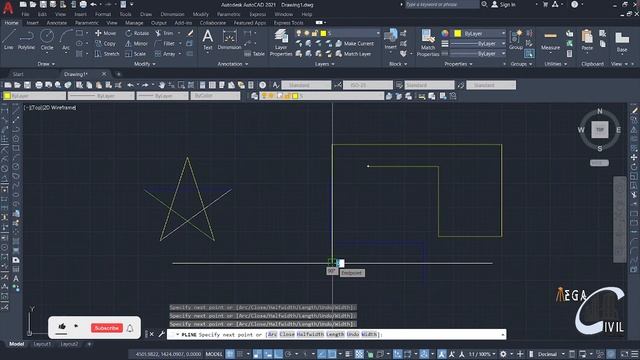Expand the Properties panel
Screen dimensions: 640x360
point(458,64)
